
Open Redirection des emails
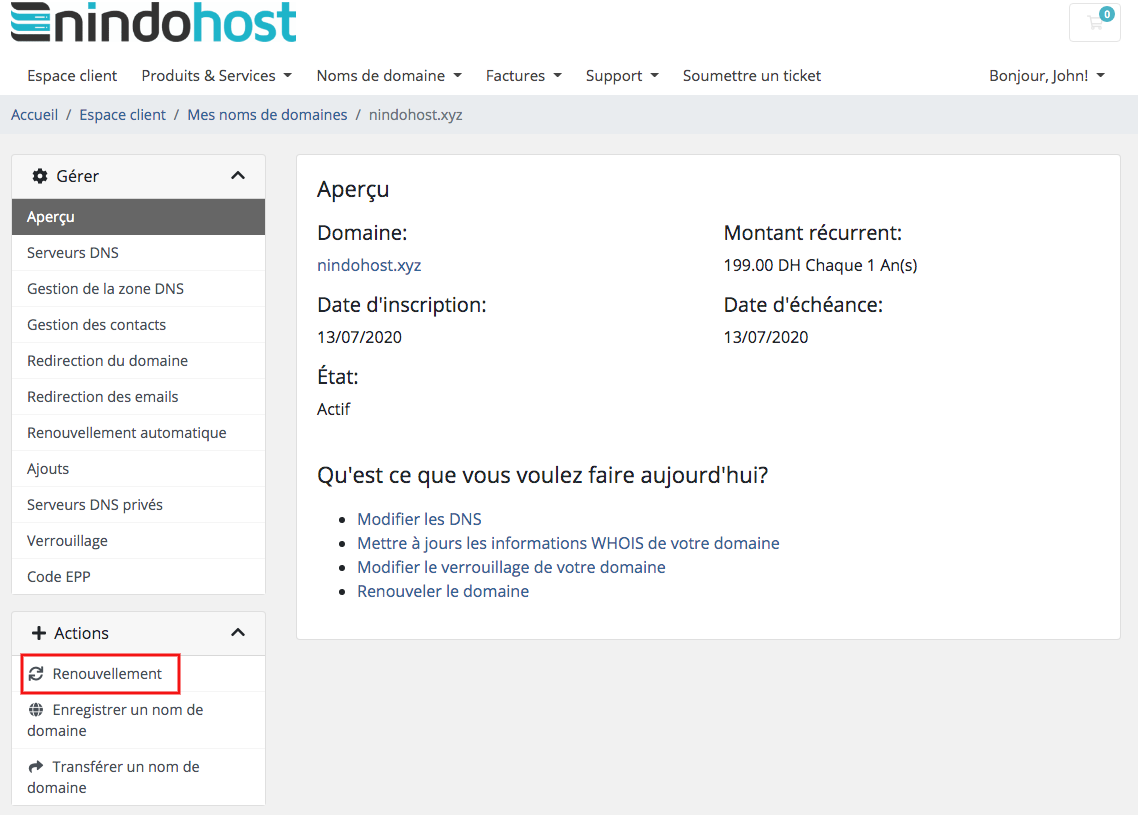tap(139, 397)
